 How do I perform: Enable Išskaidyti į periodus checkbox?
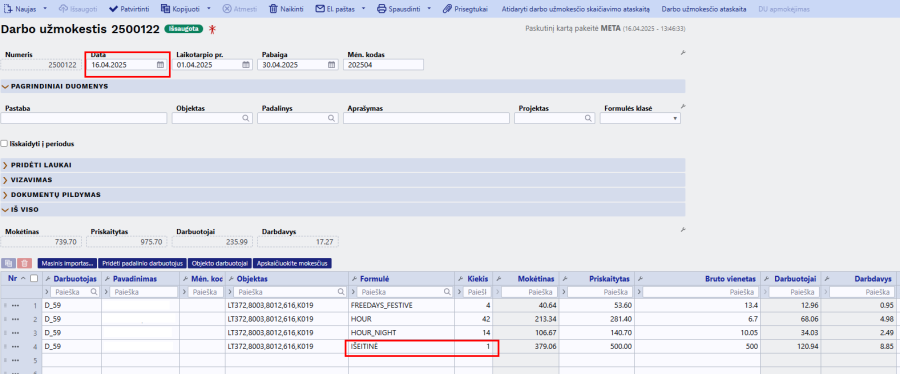pos(5,143)
